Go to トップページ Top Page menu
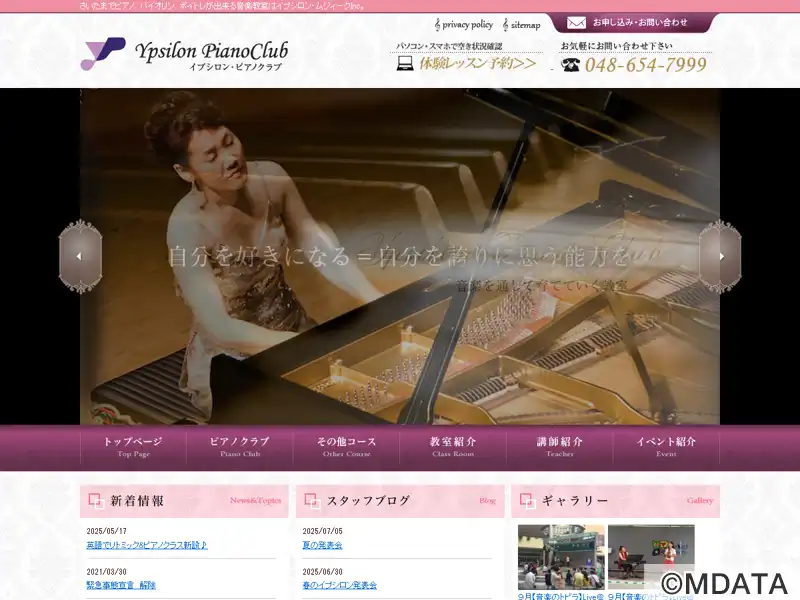The image size is (800, 600). click(x=133, y=446)
